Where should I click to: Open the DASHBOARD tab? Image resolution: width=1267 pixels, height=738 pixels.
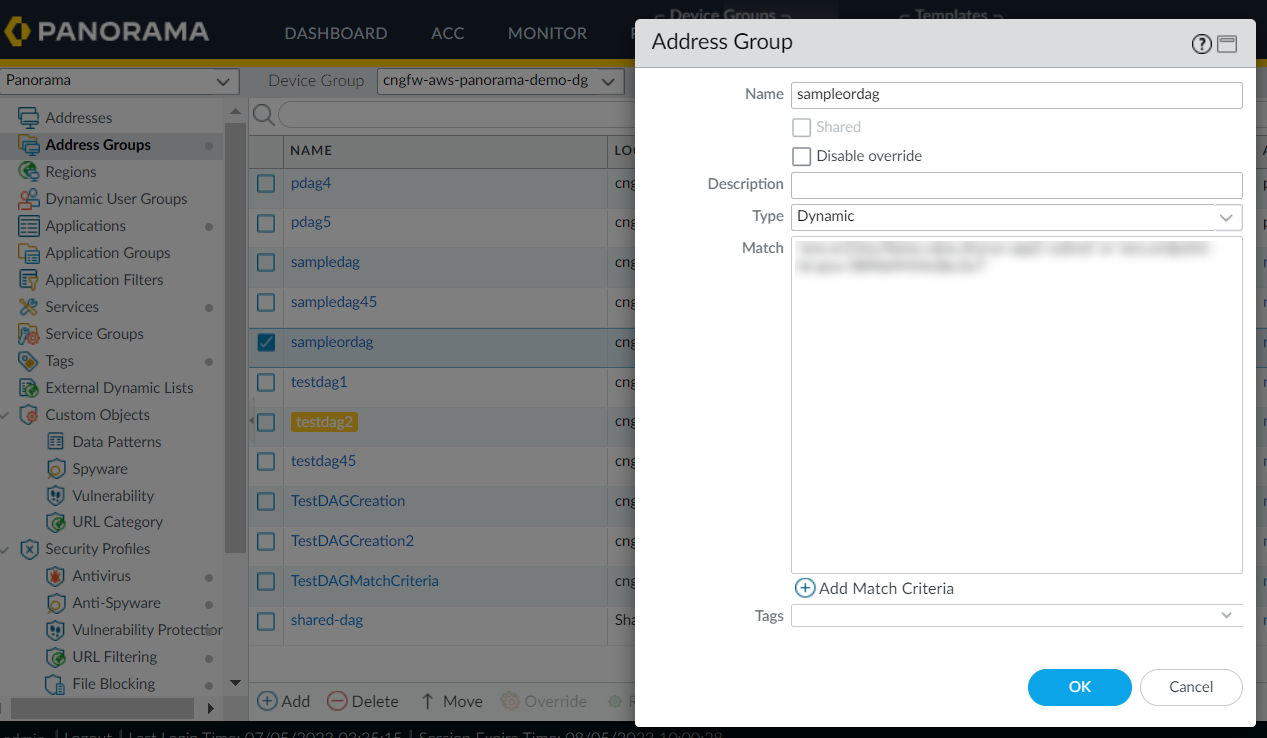[335, 33]
